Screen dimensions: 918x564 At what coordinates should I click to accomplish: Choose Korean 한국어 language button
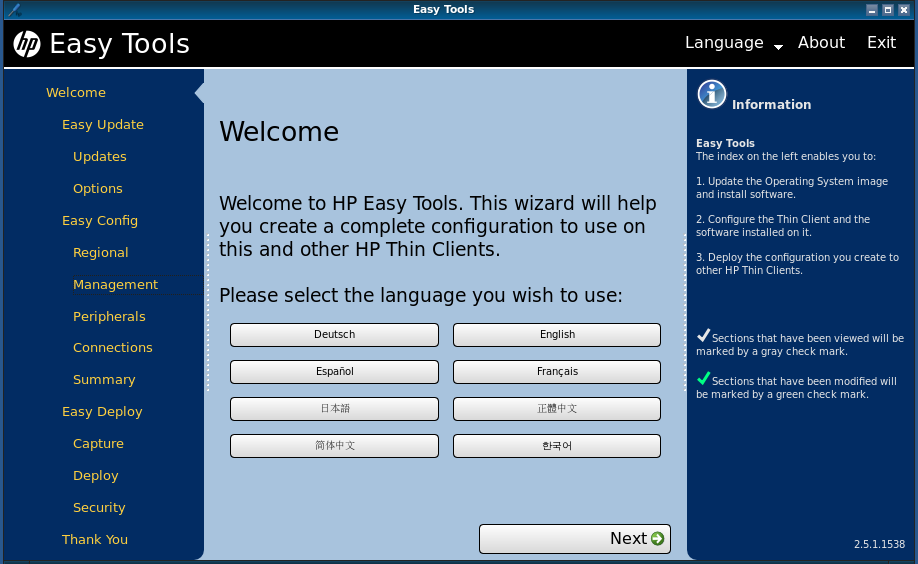(557, 445)
